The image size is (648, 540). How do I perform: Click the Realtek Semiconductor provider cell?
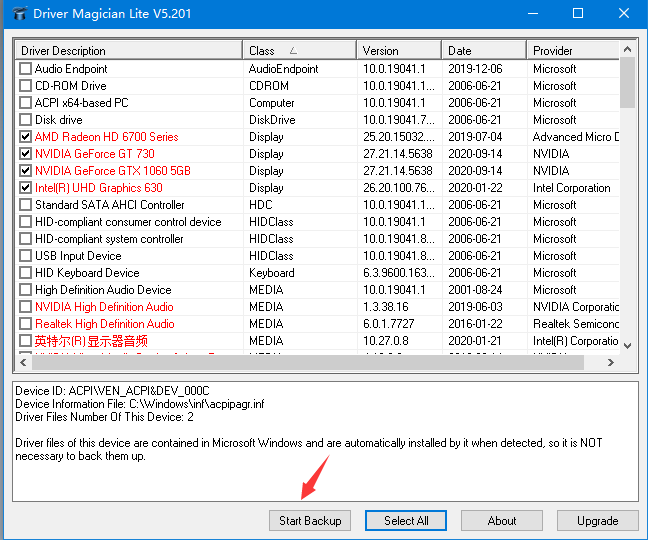pyautogui.click(x=576, y=324)
